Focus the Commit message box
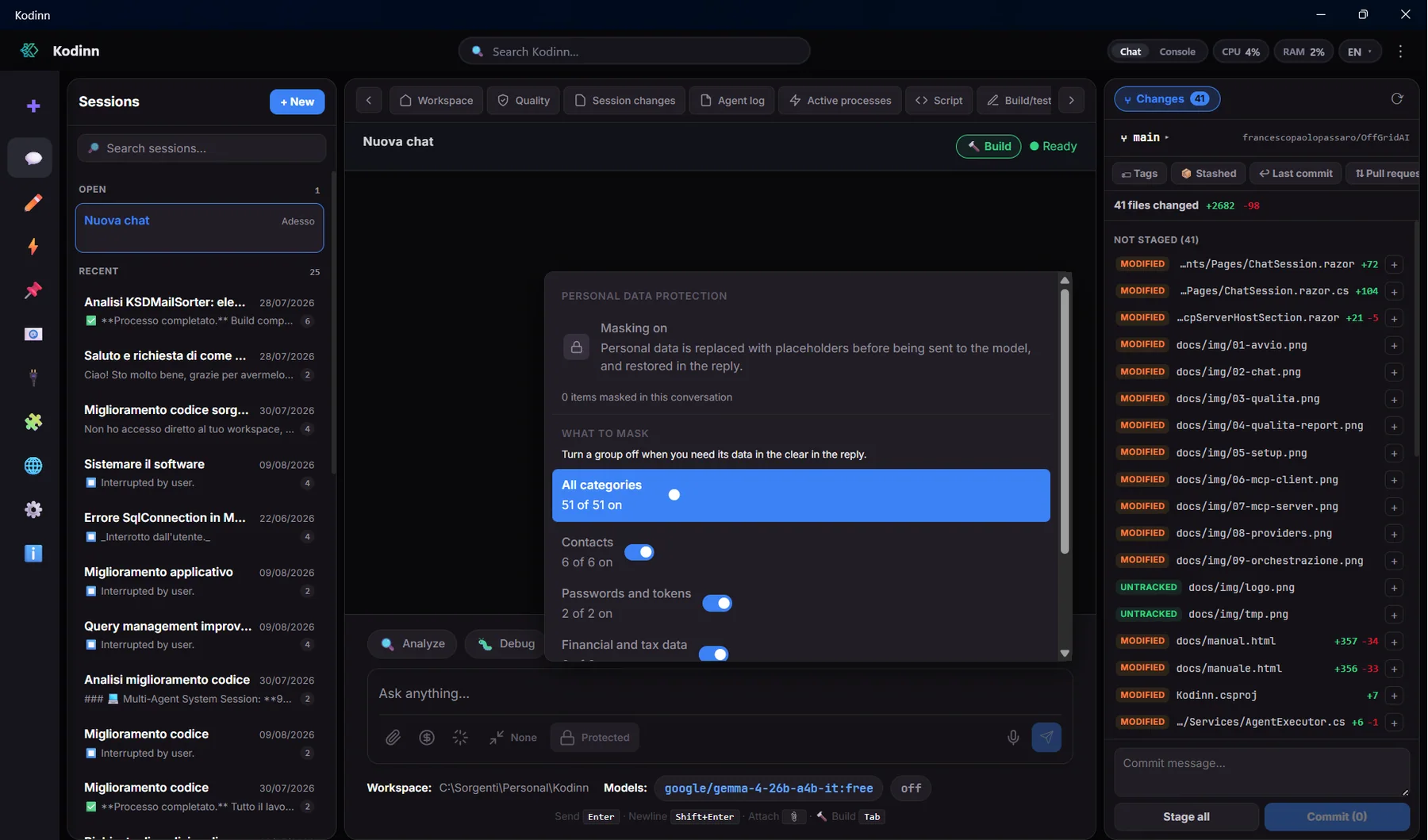Viewport: 1428px width, 840px height. click(x=1261, y=772)
